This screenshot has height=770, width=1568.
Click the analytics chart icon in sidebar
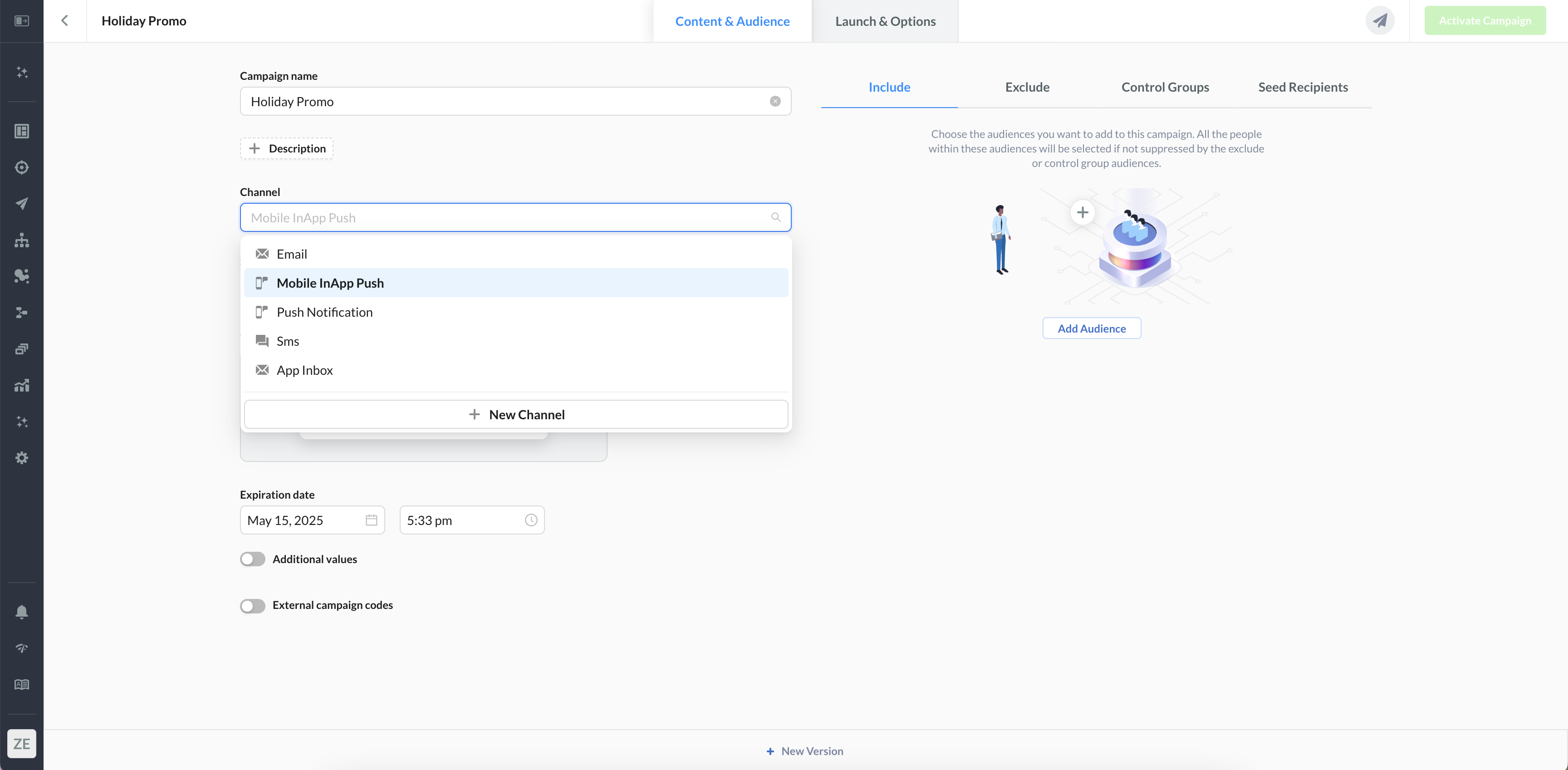22,385
